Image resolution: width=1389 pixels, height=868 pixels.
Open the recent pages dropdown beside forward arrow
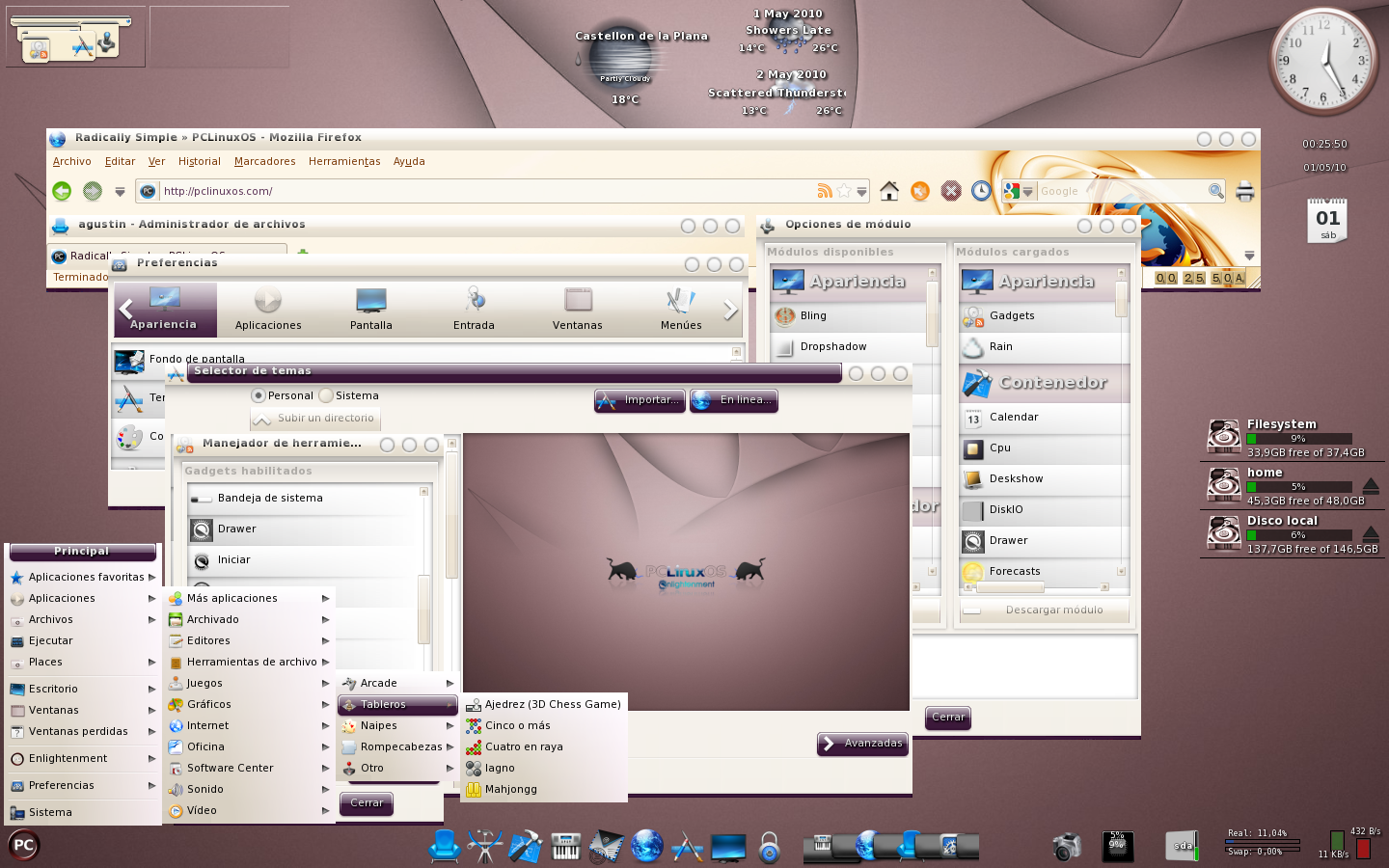point(120,191)
